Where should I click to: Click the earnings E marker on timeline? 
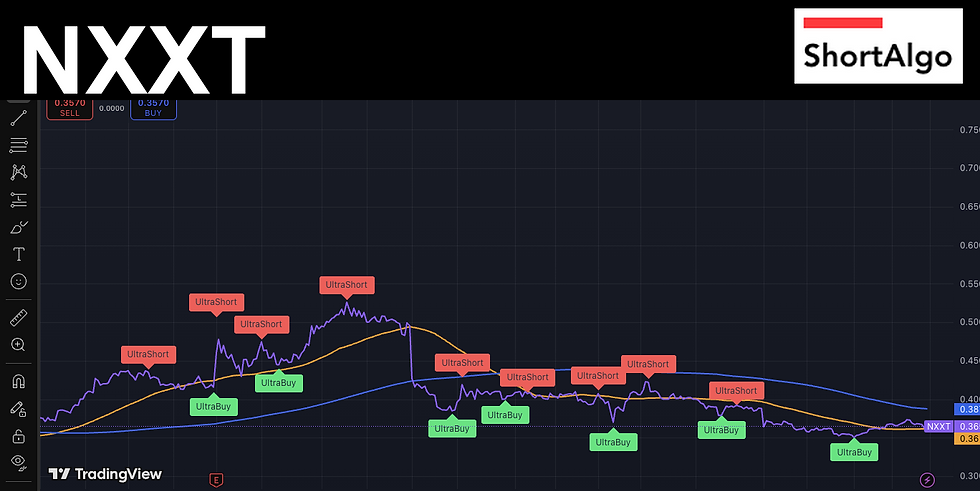click(x=216, y=480)
